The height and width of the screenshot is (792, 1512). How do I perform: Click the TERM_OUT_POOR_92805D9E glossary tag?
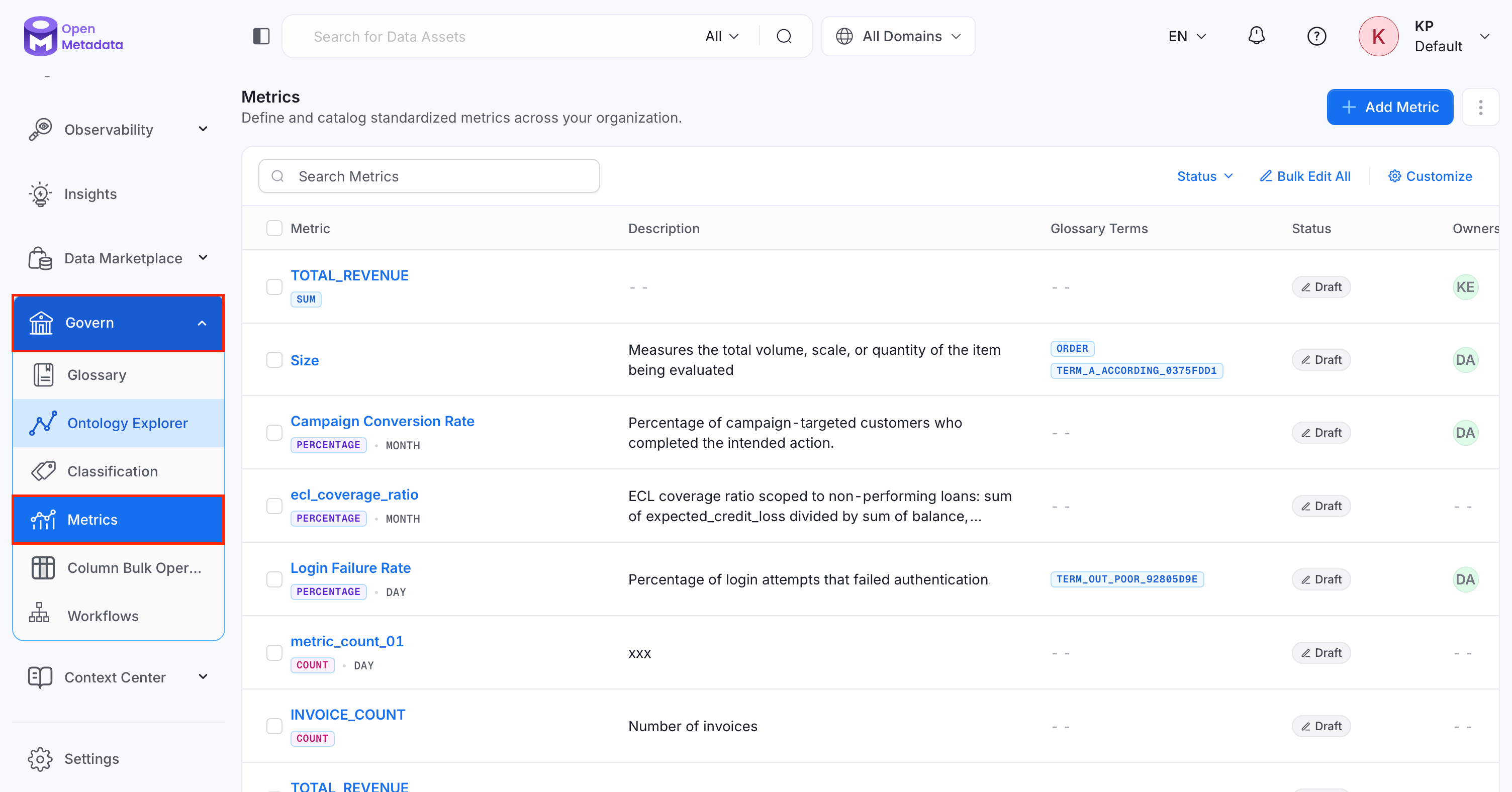click(1126, 579)
